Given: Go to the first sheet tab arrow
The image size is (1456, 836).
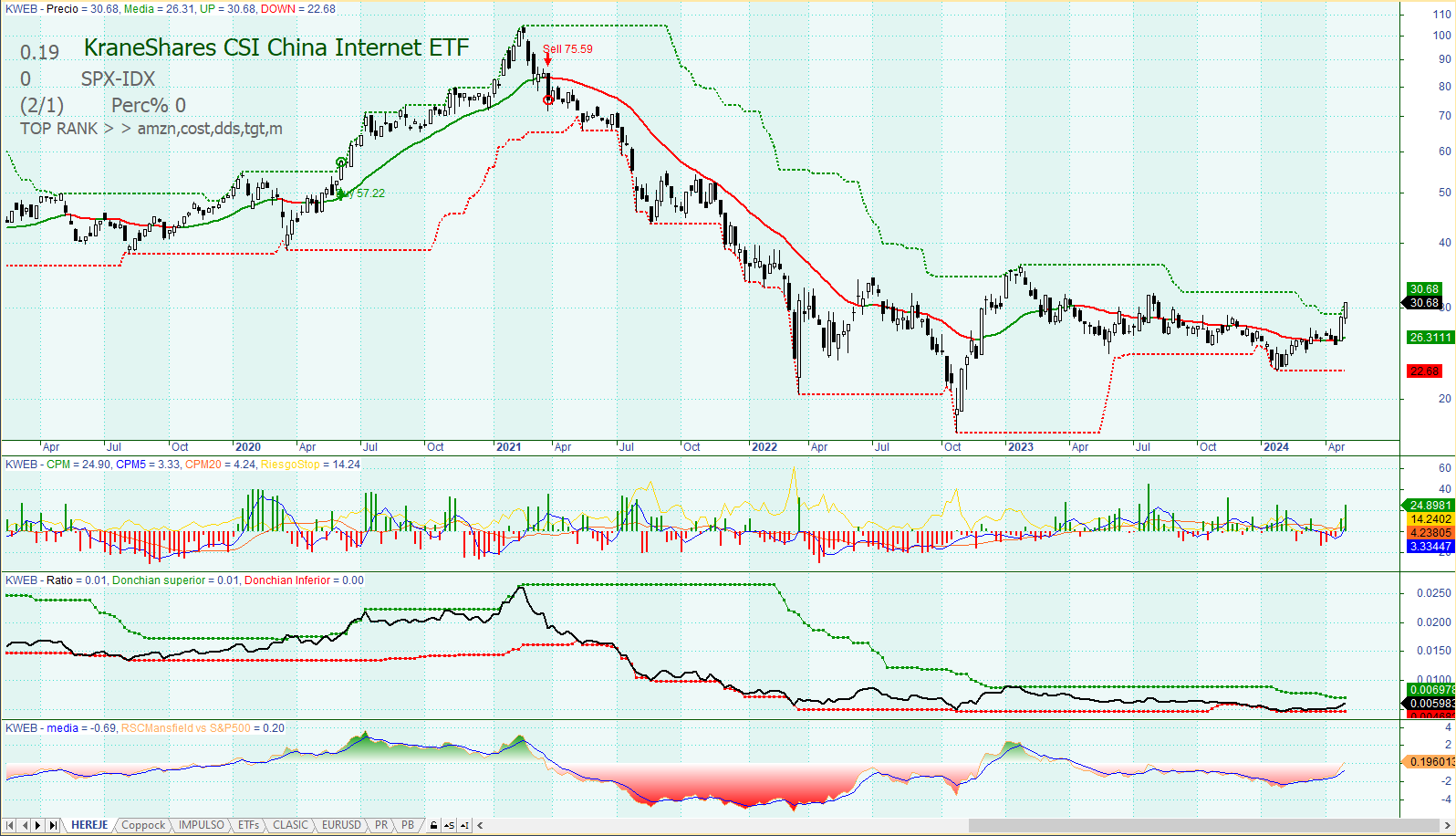Looking at the screenshot, I should pyautogui.click(x=10, y=825).
